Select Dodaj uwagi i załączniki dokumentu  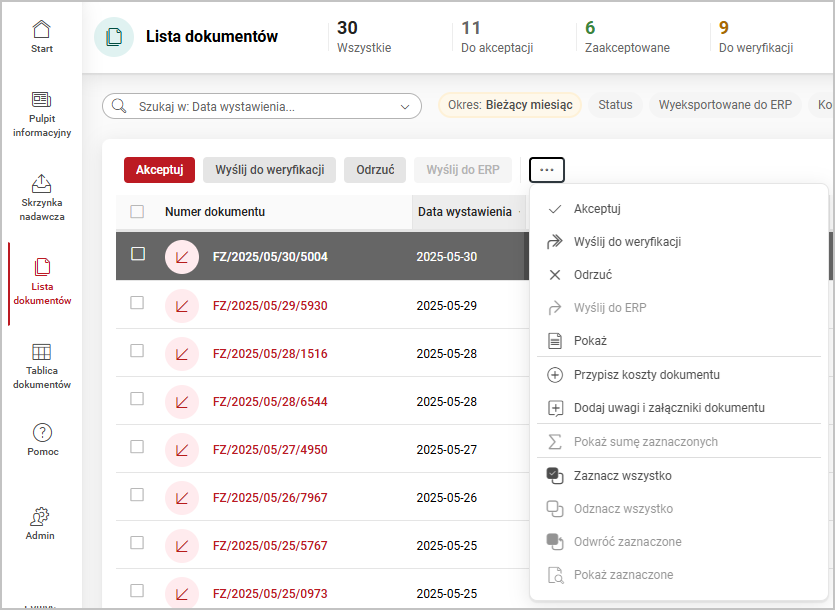(679, 408)
